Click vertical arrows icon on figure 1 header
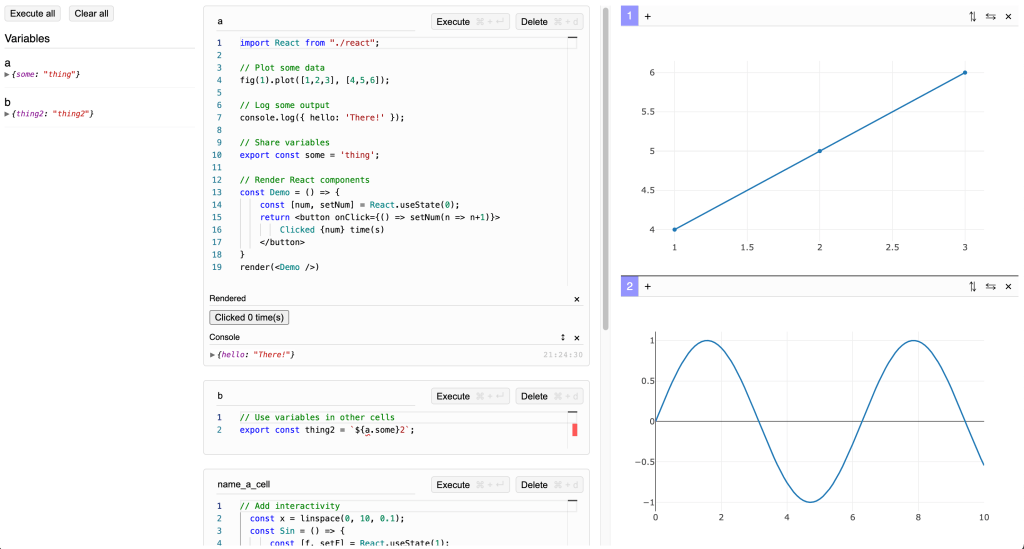 (972, 17)
